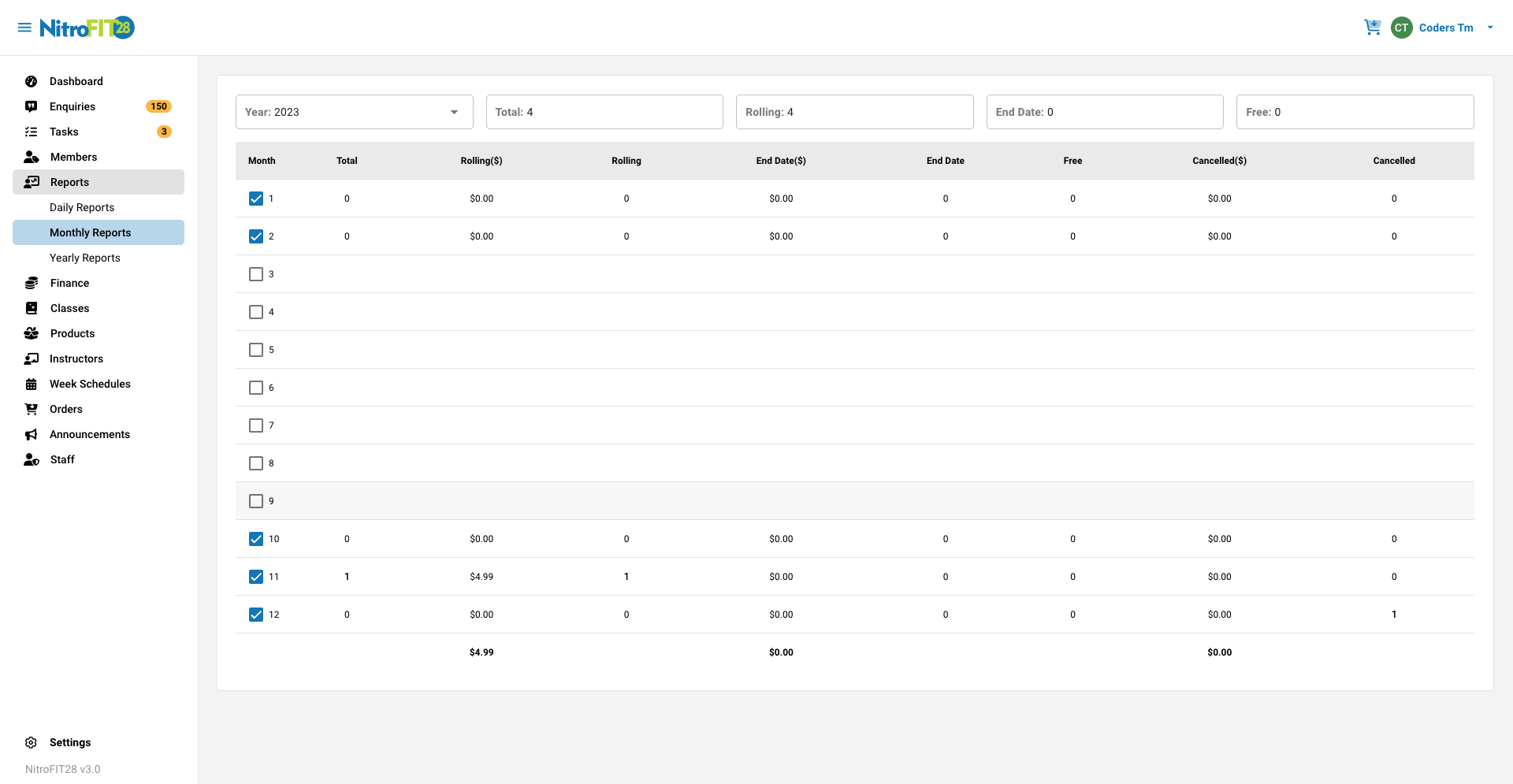Open Yearly Reports

point(84,258)
